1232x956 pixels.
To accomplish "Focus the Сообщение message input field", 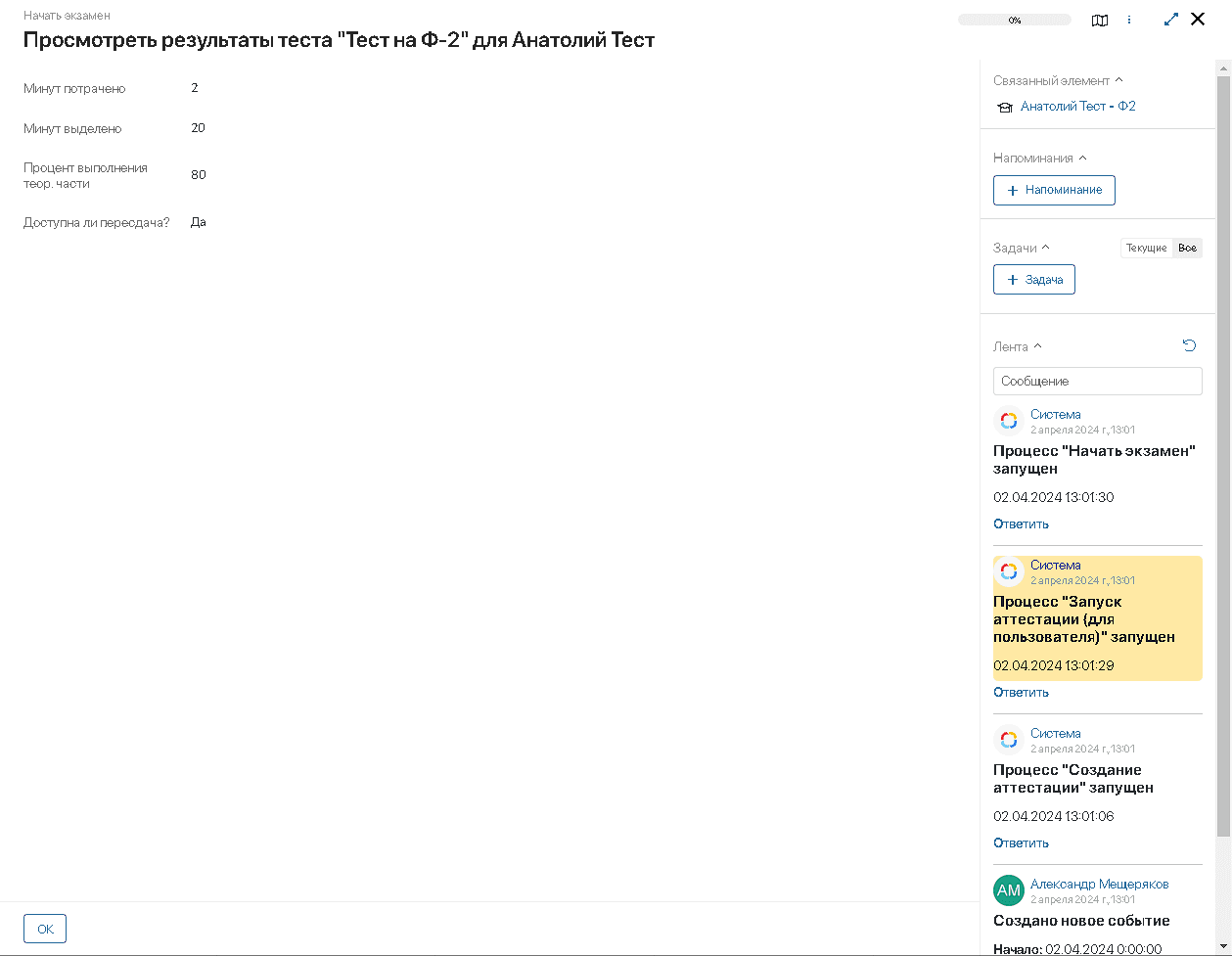I will (x=1097, y=381).
